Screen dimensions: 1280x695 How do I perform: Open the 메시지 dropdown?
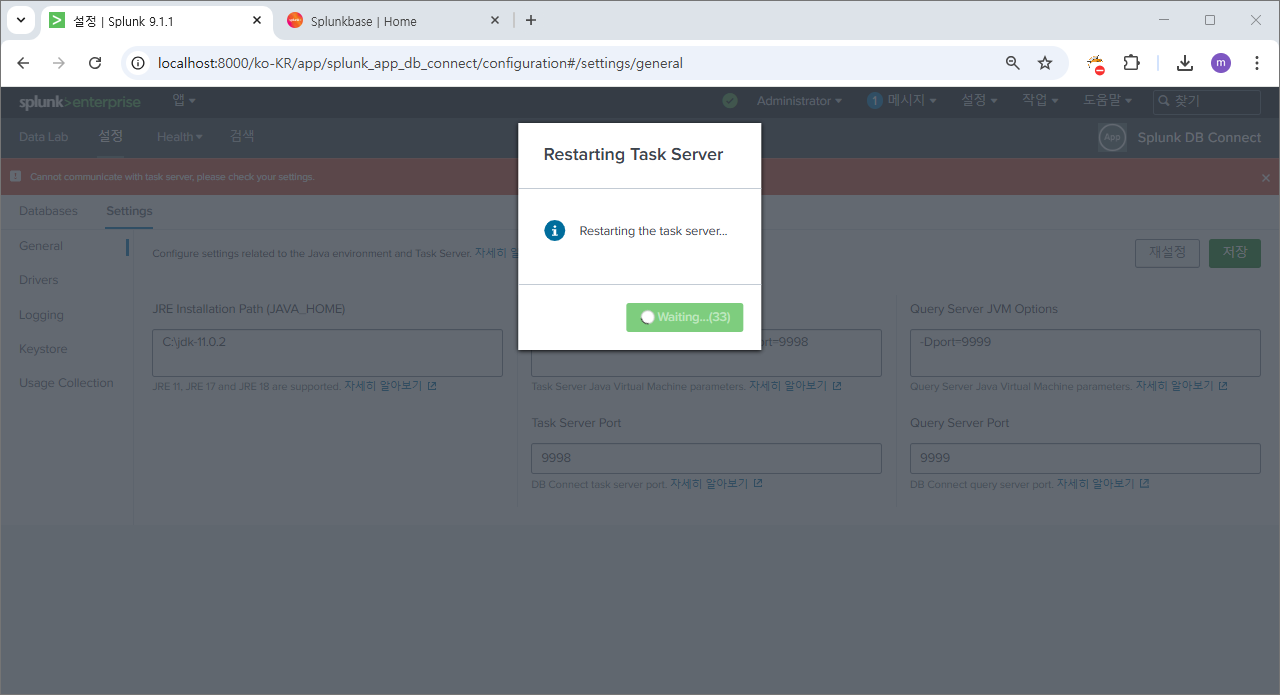[x=902, y=101]
